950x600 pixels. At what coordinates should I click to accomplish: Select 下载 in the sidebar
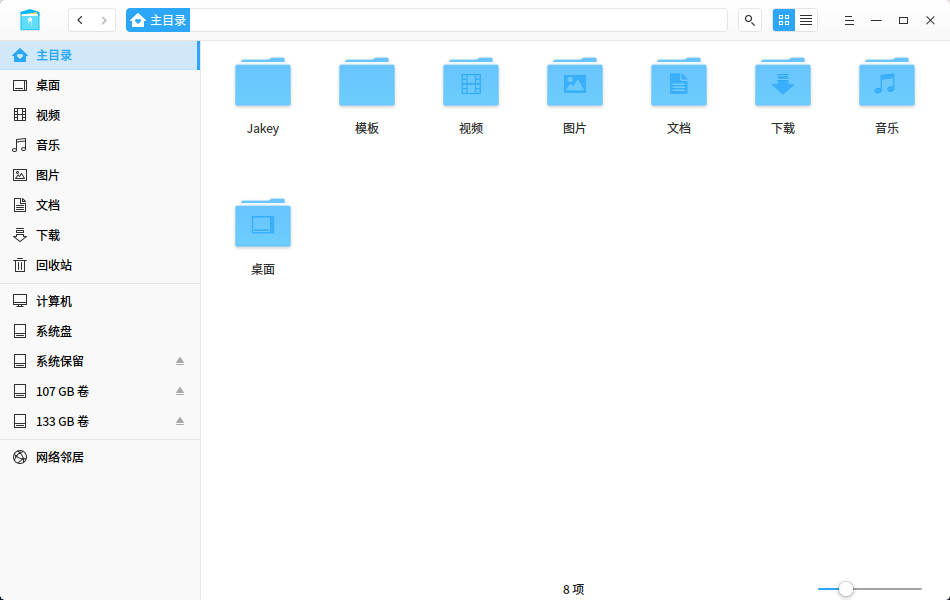click(x=99, y=235)
